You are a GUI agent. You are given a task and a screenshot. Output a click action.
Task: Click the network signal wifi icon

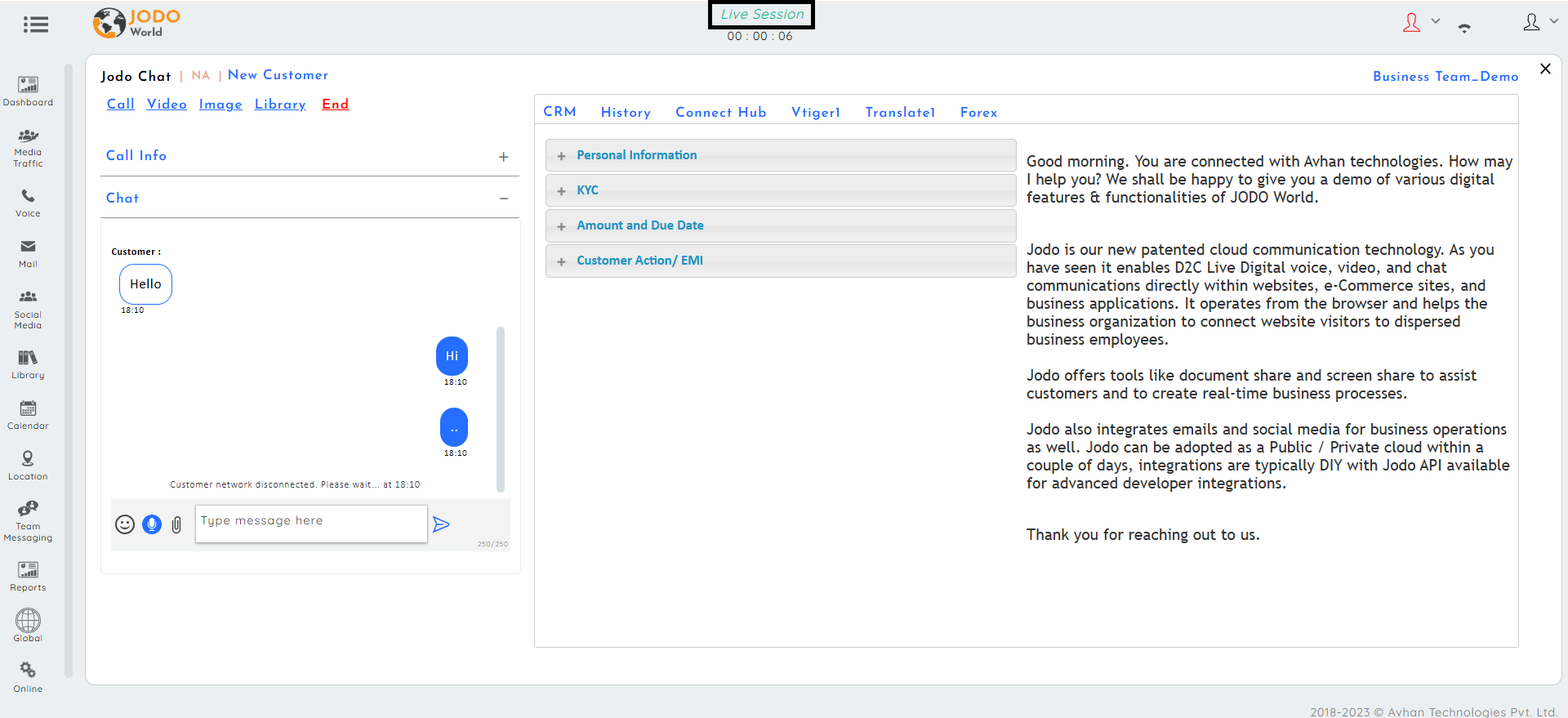[1464, 28]
